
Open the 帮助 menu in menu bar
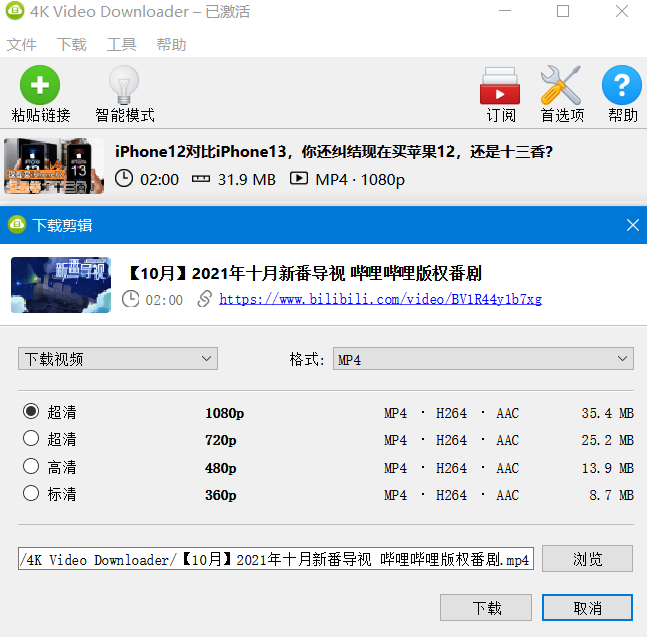pyautogui.click(x=171, y=44)
